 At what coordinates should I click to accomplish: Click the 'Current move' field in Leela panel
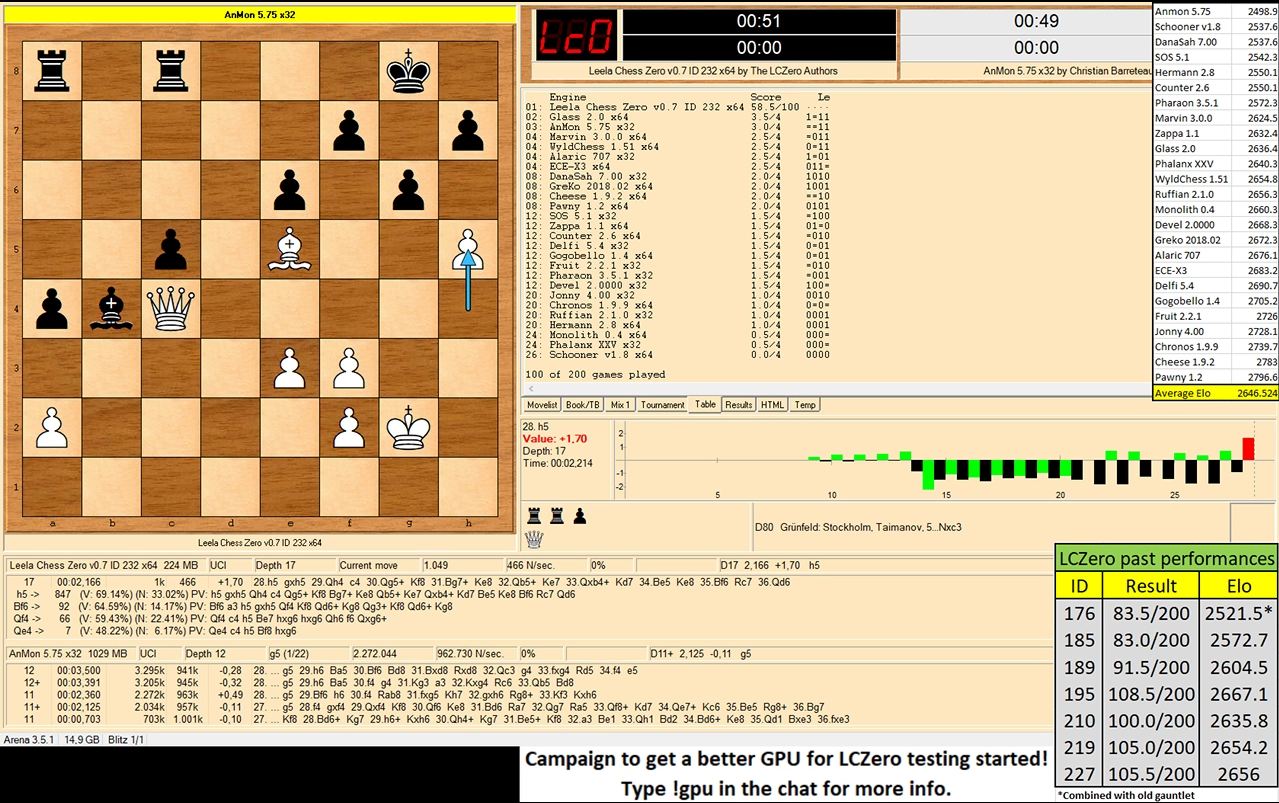click(379, 565)
